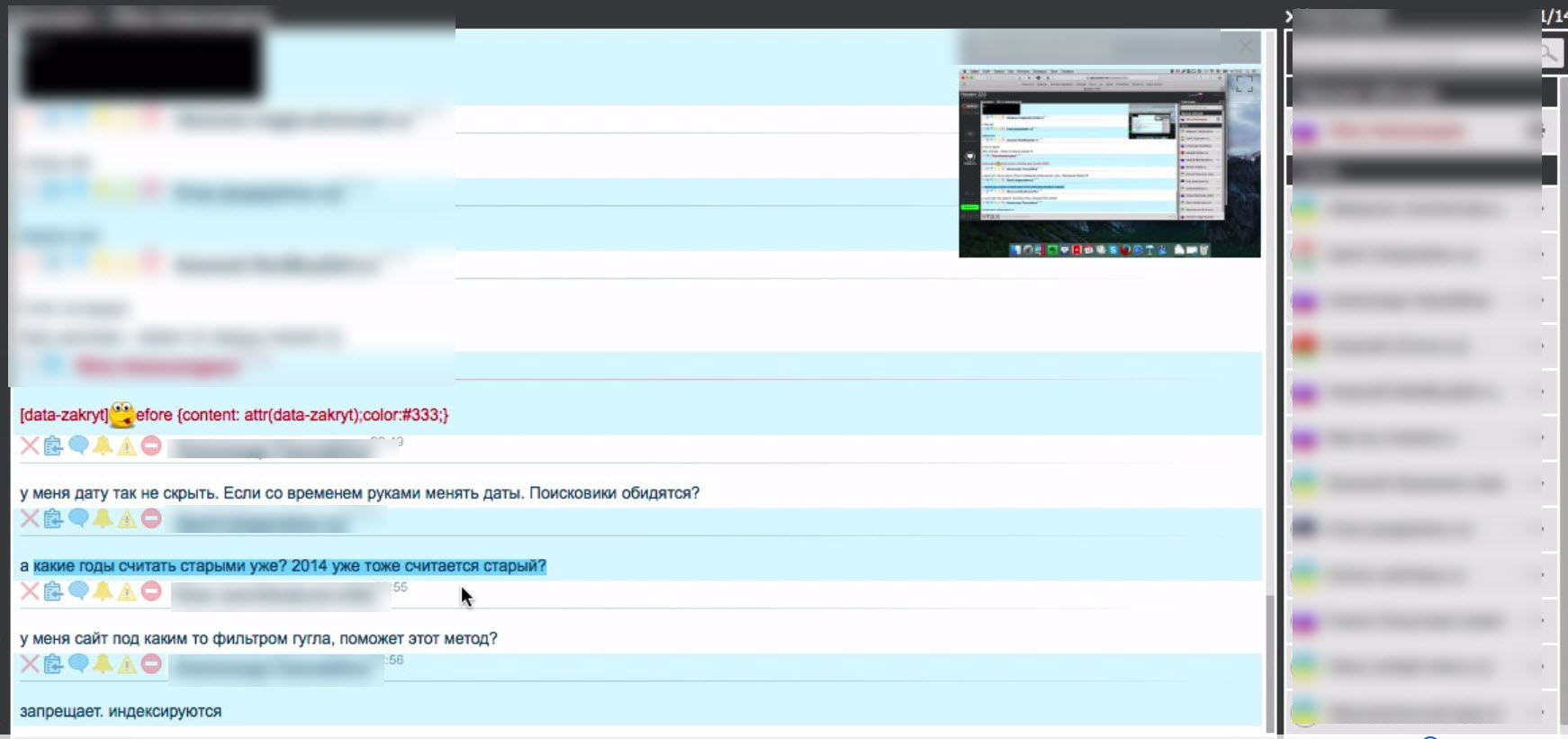The height and width of the screenshot is (739, 1568).
Task: Delete the message 'запрещает. индексируются'
Action: point(30,664)
